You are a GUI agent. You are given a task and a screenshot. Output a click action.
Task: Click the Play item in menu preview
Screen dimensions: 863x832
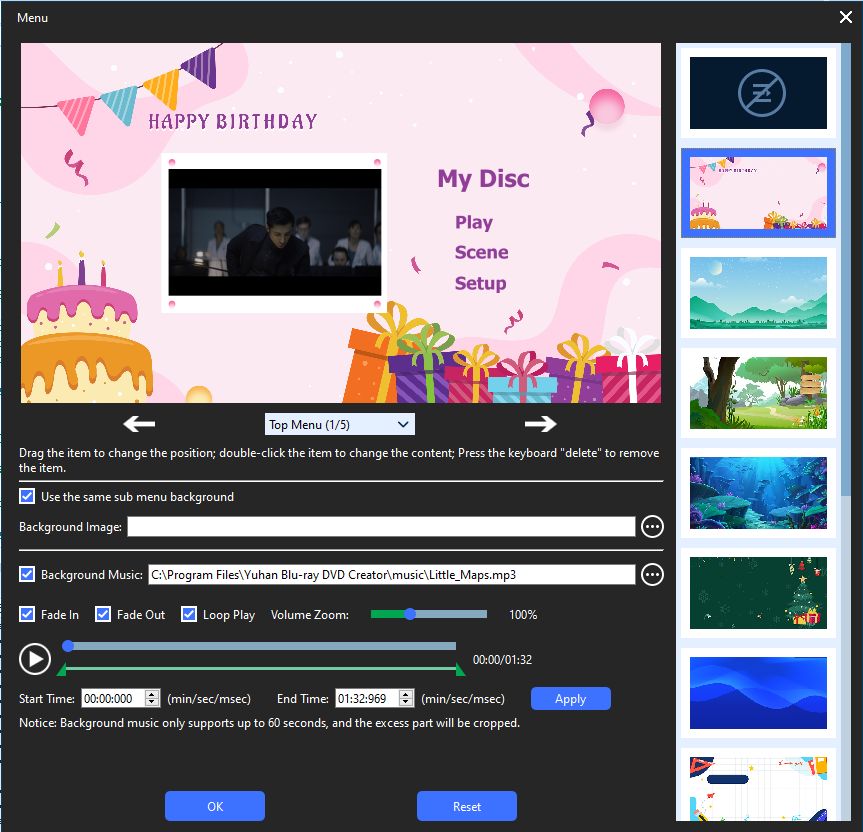(473, 223)
